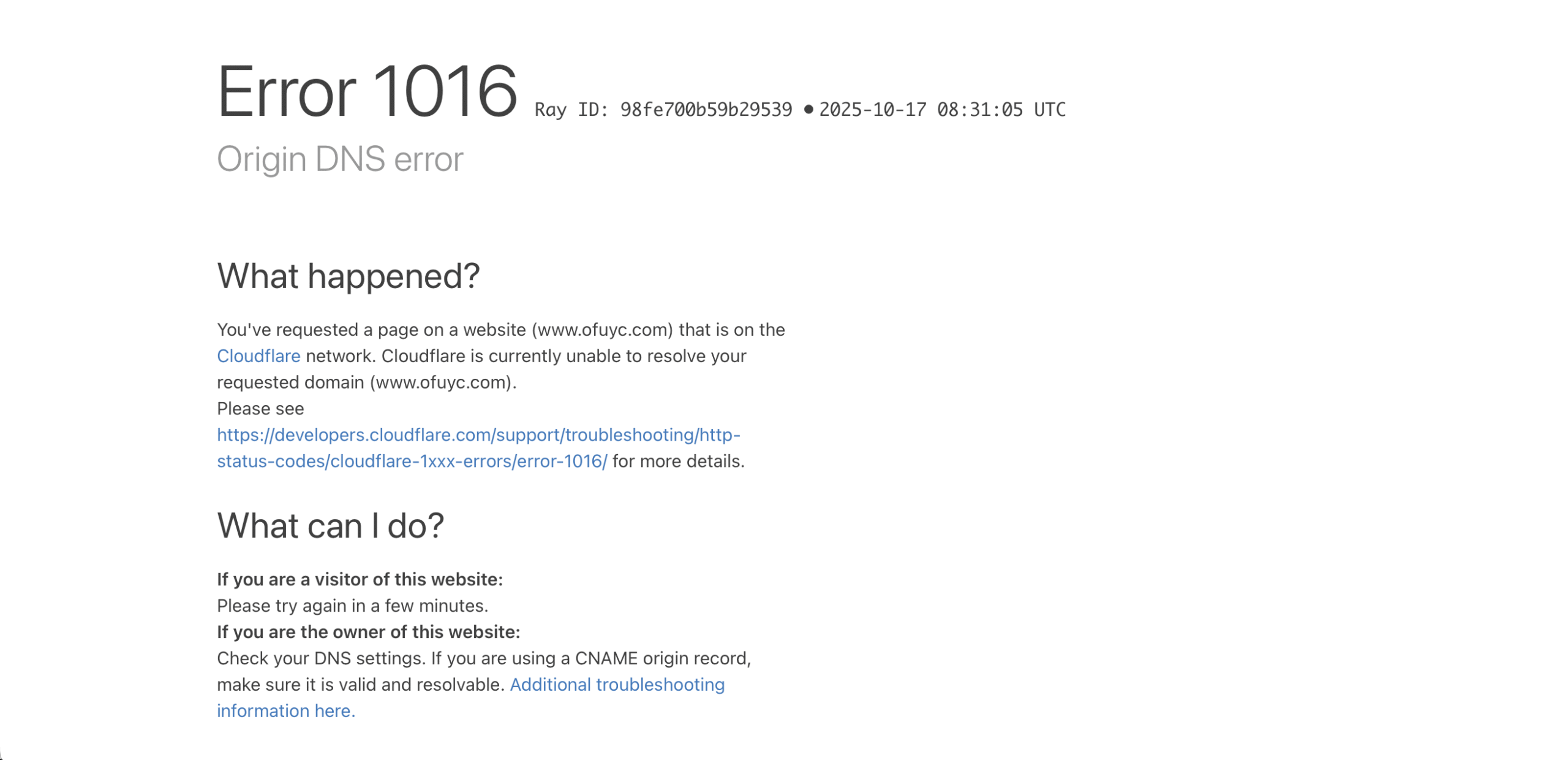Screen dimensions: 1568x760
Task: Click the for more details text
Action: tap(678, 462)
